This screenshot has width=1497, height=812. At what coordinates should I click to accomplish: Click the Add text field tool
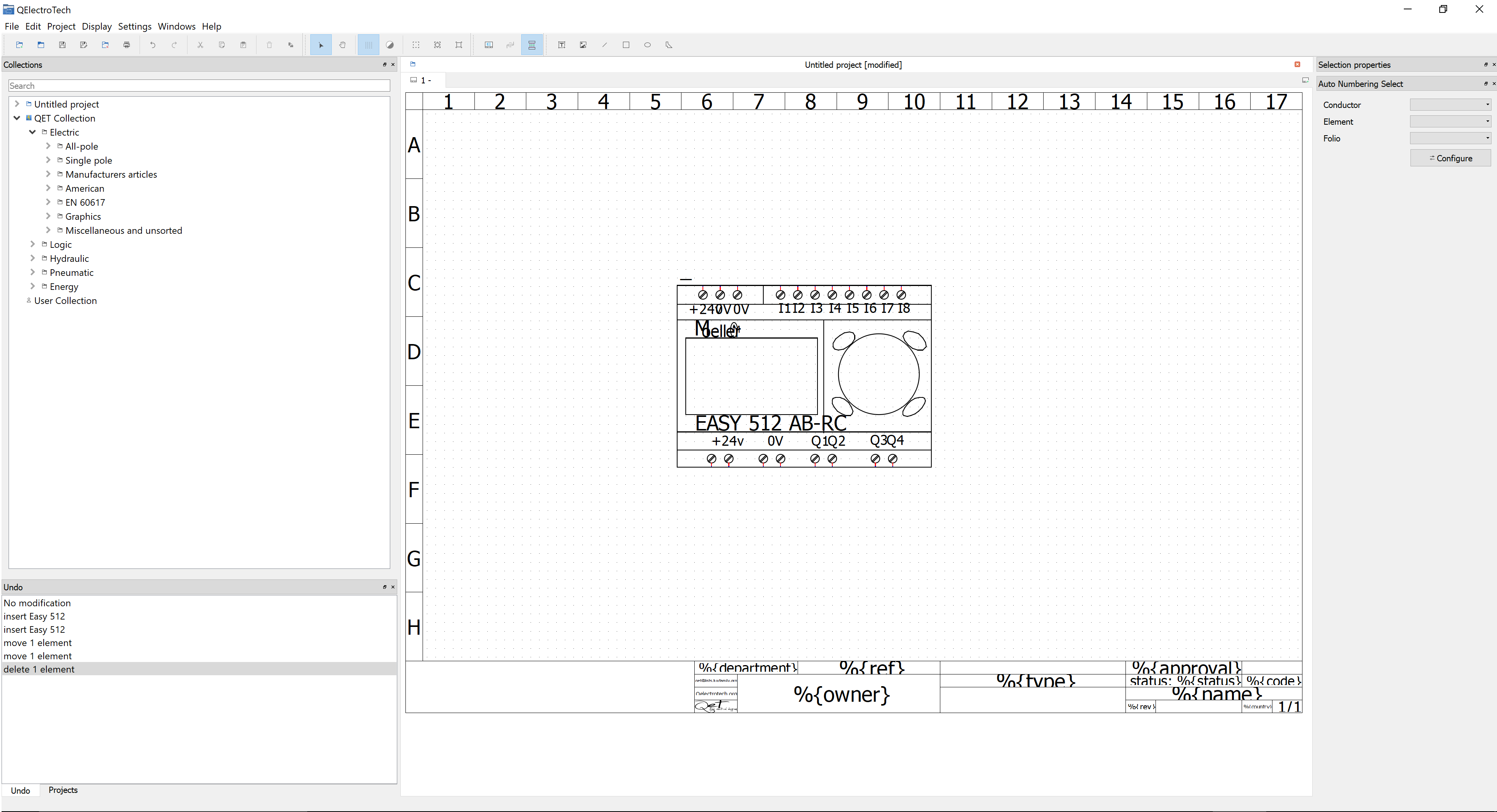pos(561,45)
